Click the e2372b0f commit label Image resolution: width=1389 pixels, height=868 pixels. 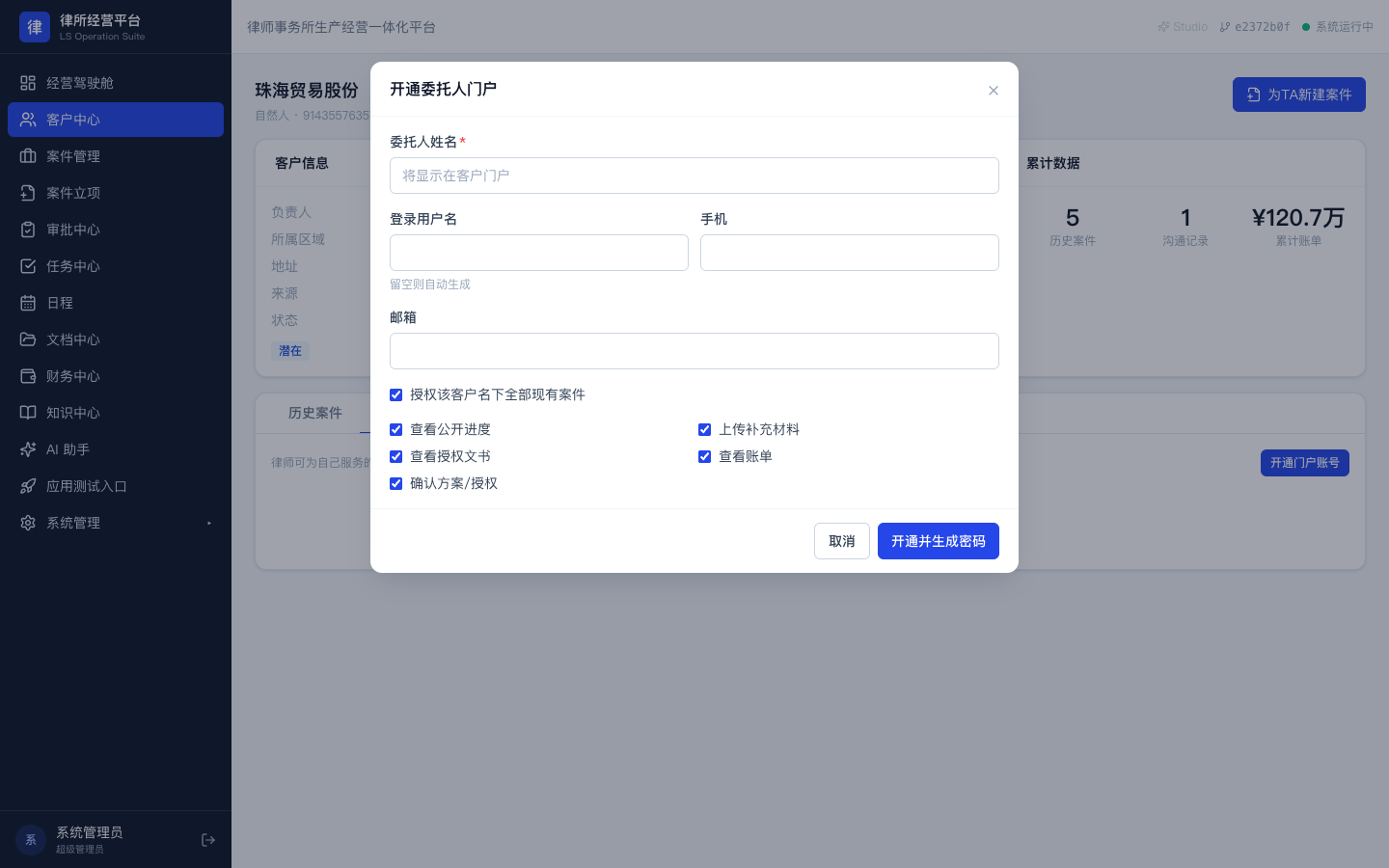[x=1255, y=27]
